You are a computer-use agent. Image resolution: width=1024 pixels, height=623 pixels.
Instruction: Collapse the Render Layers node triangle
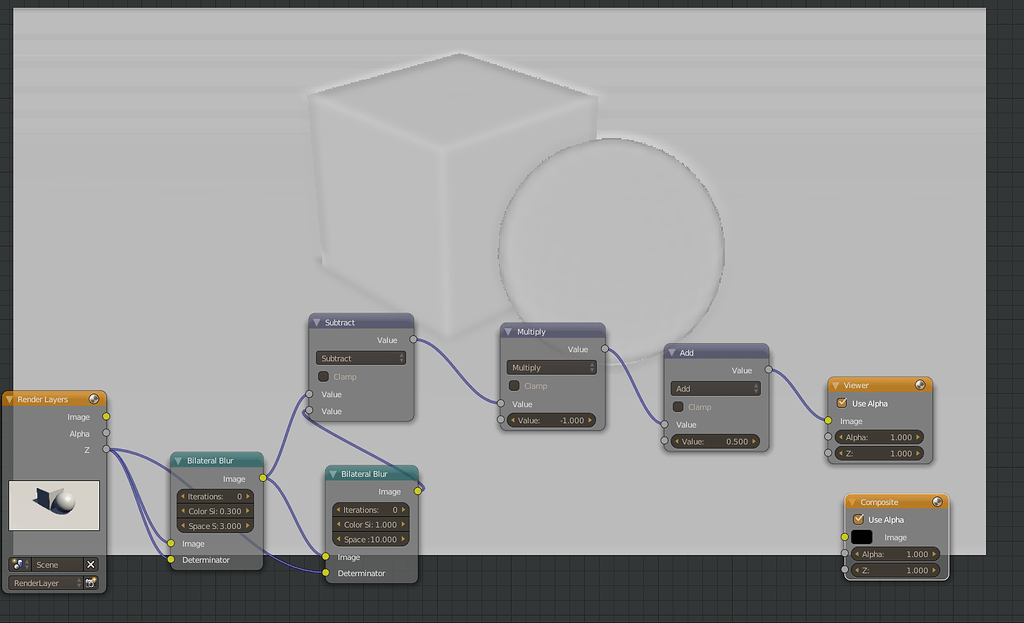[9, 399]
